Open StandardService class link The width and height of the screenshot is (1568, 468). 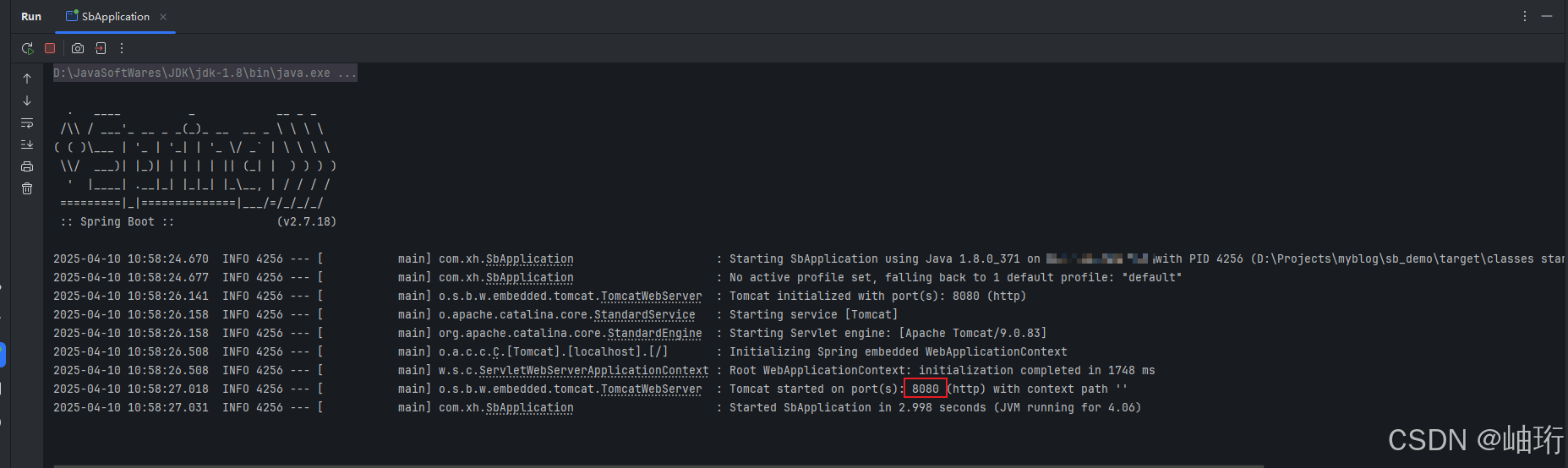(644, 315)
